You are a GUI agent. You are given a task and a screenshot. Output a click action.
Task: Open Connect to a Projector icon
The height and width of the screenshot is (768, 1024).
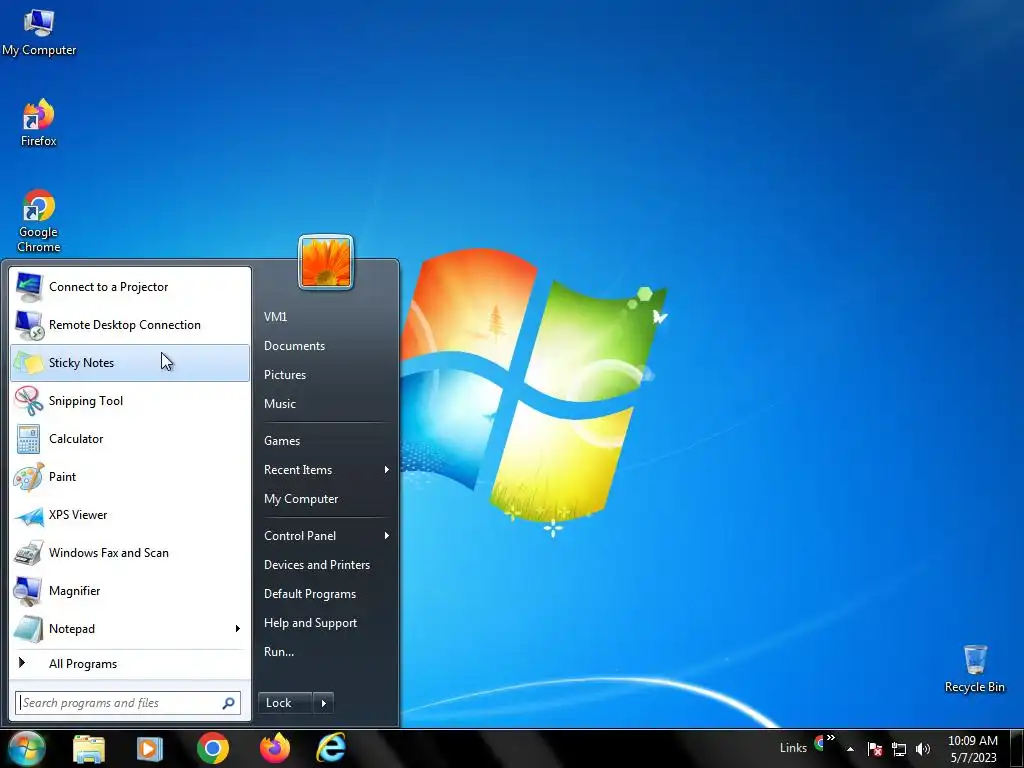[29, 287]
